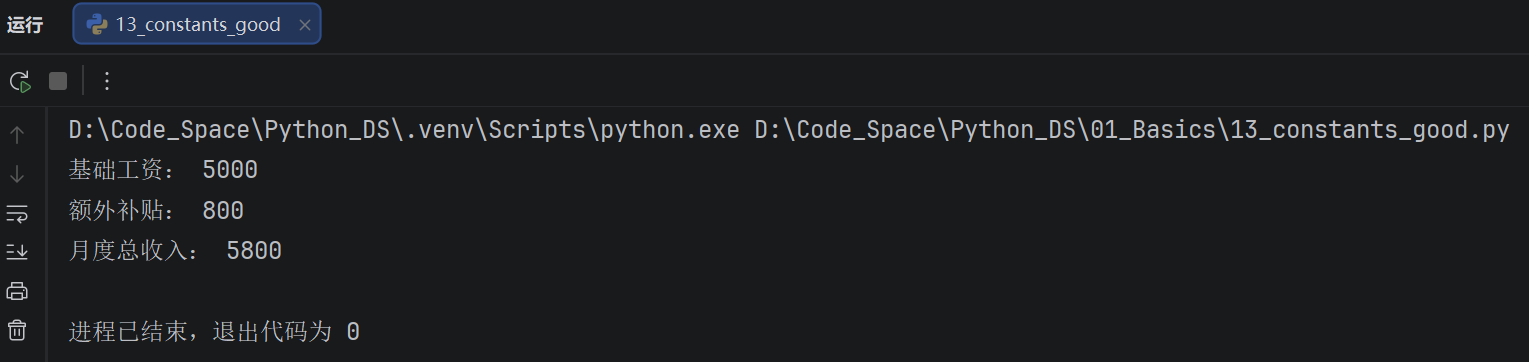Screen dimensions: 1529x362
Task: Select the 13_constants_good run tab
Action: [x=197, y=24]
